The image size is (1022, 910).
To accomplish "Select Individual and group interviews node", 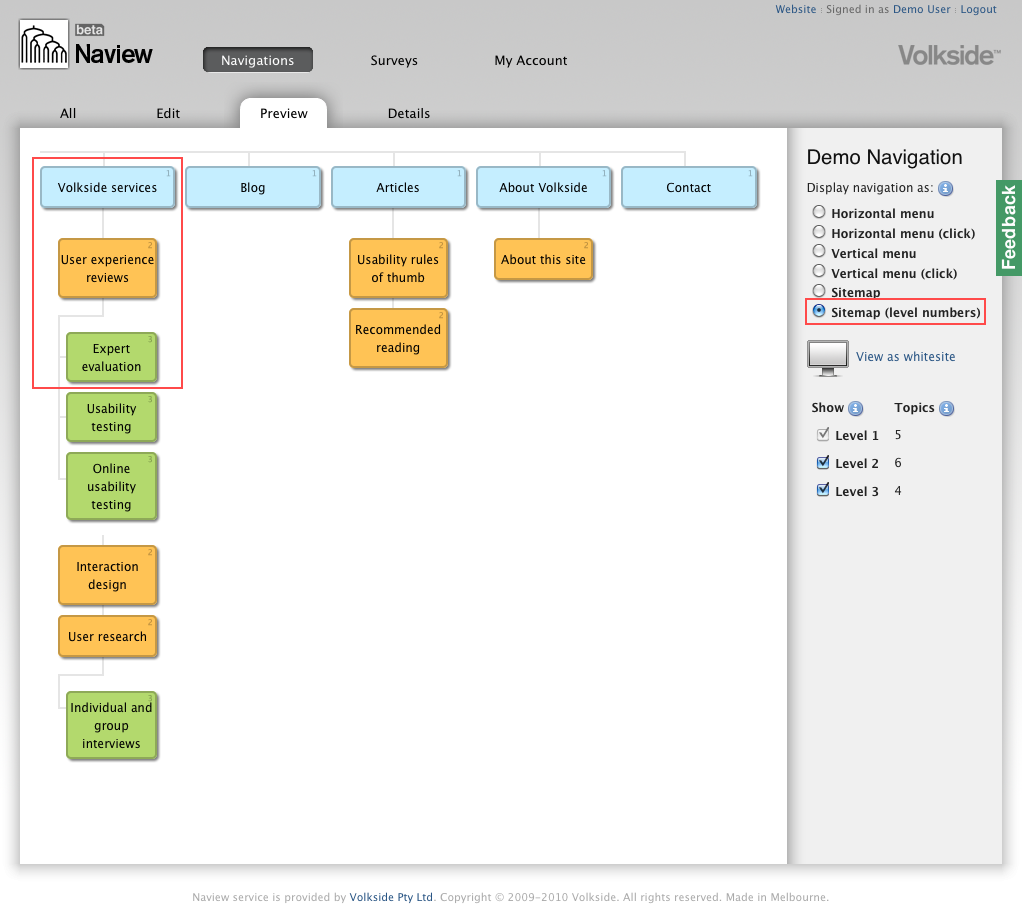I will pyautogui.click(x=111, y=726).
